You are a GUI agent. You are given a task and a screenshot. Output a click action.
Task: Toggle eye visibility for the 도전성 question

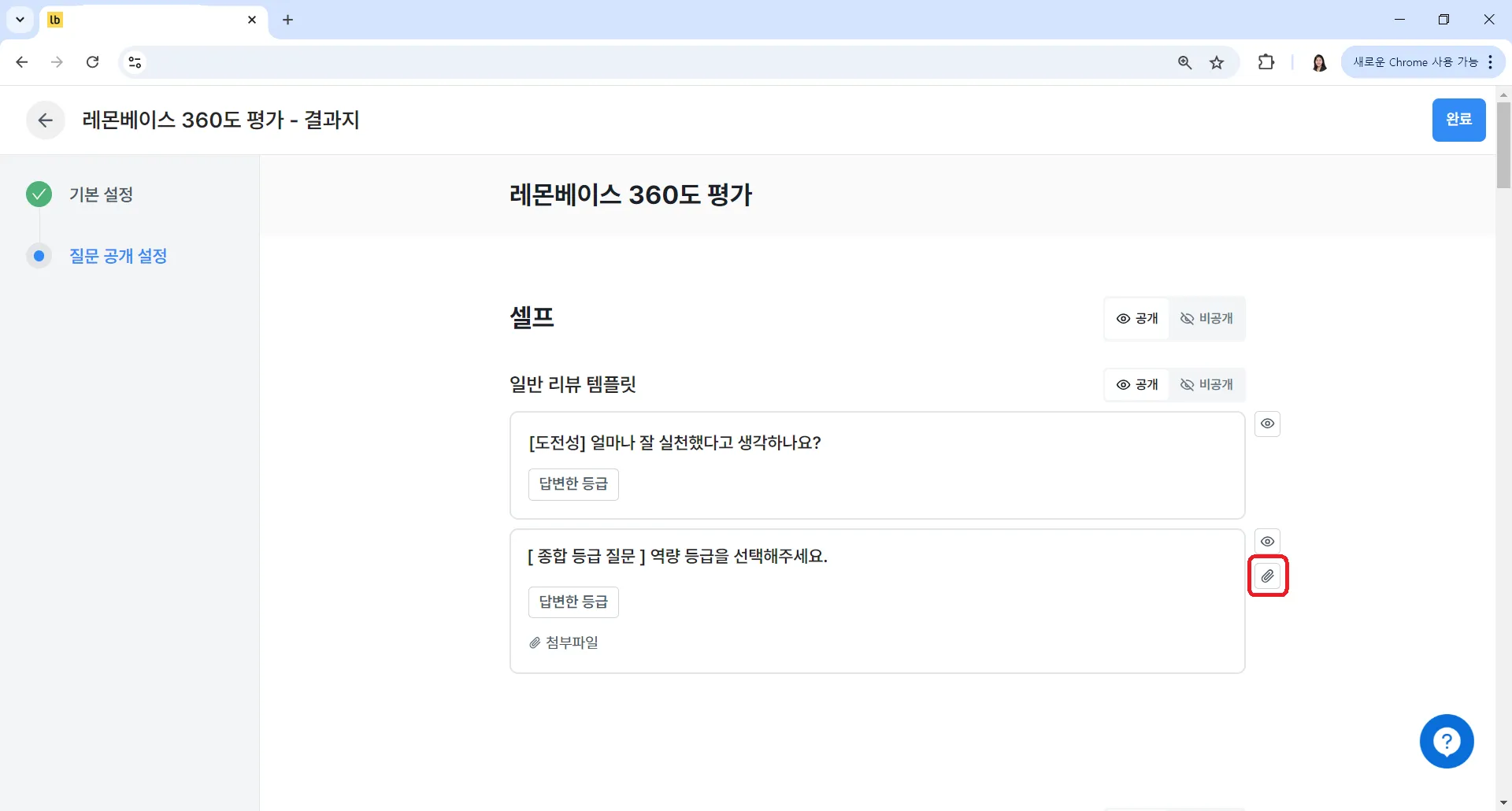tap(1267, 424)
